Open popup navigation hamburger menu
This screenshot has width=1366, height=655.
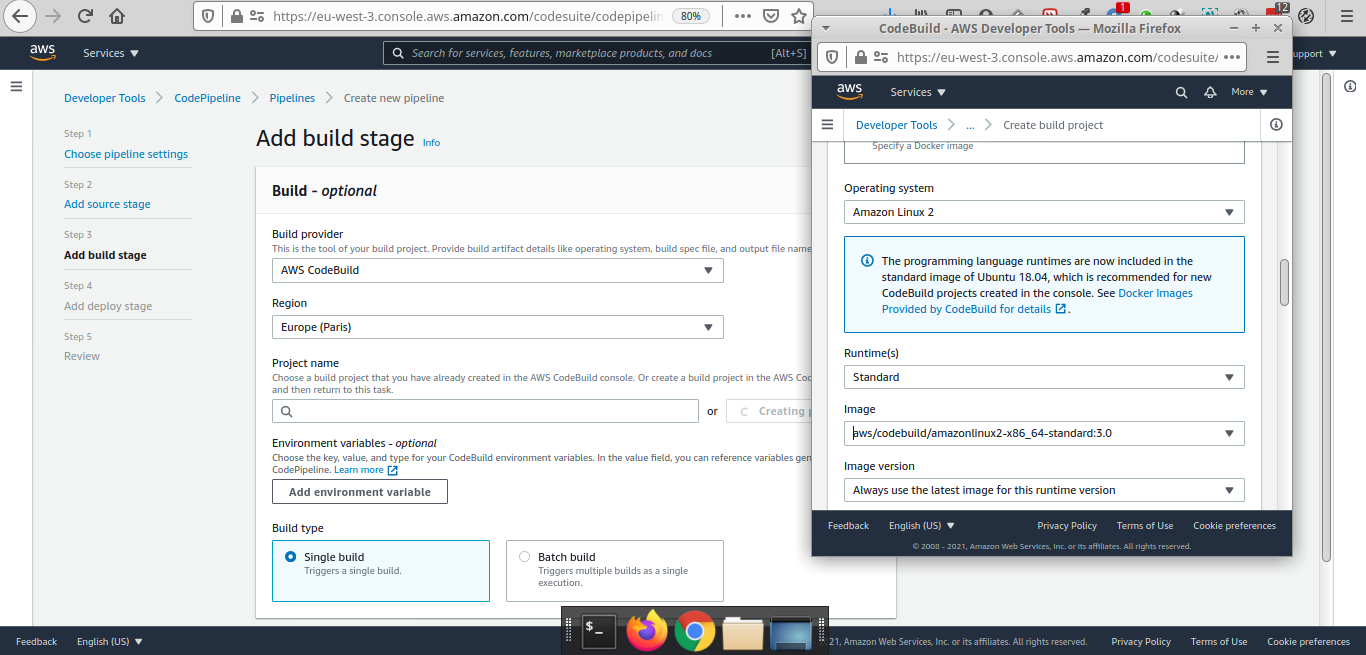827,125
